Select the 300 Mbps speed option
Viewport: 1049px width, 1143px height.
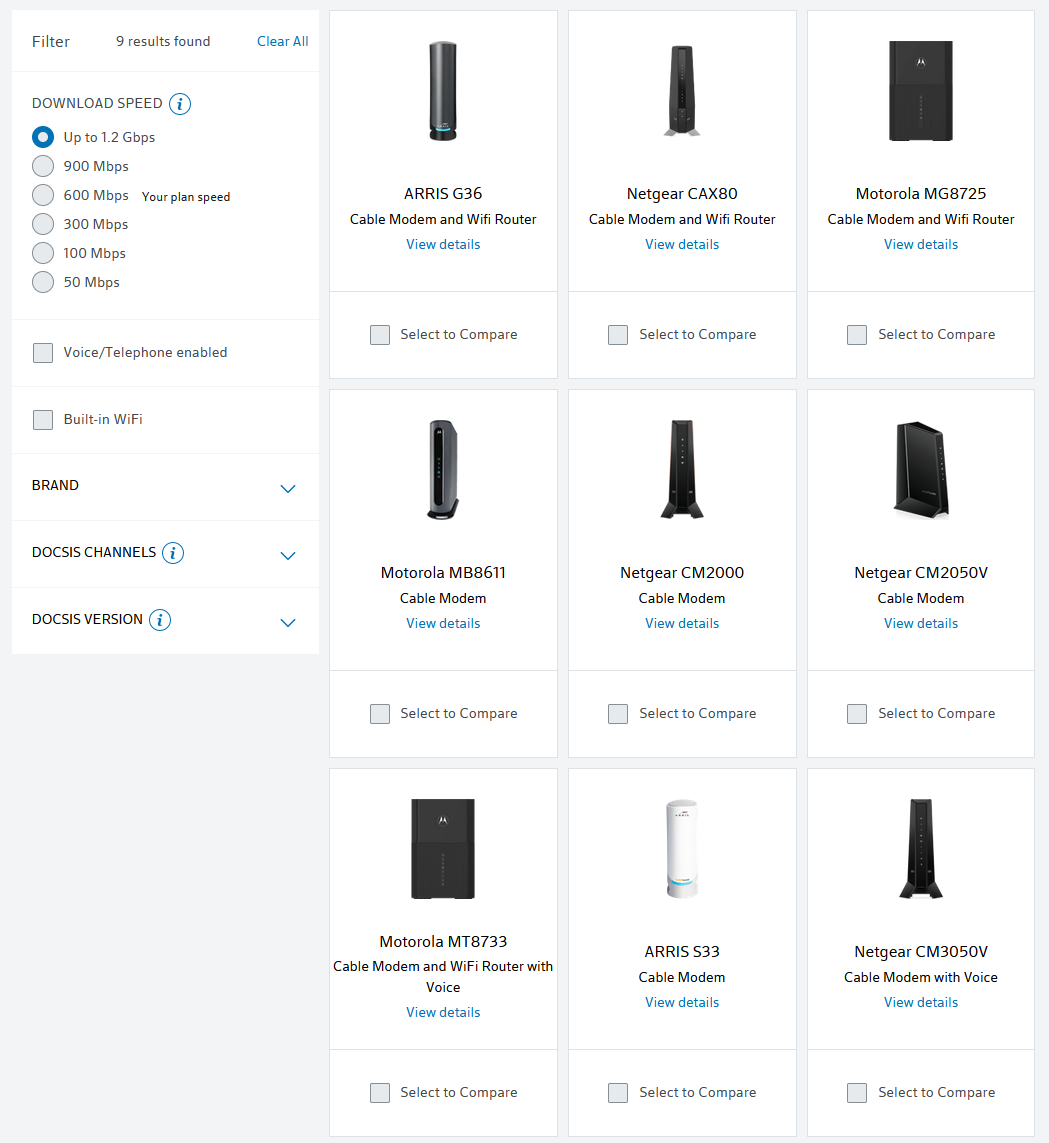43,224
